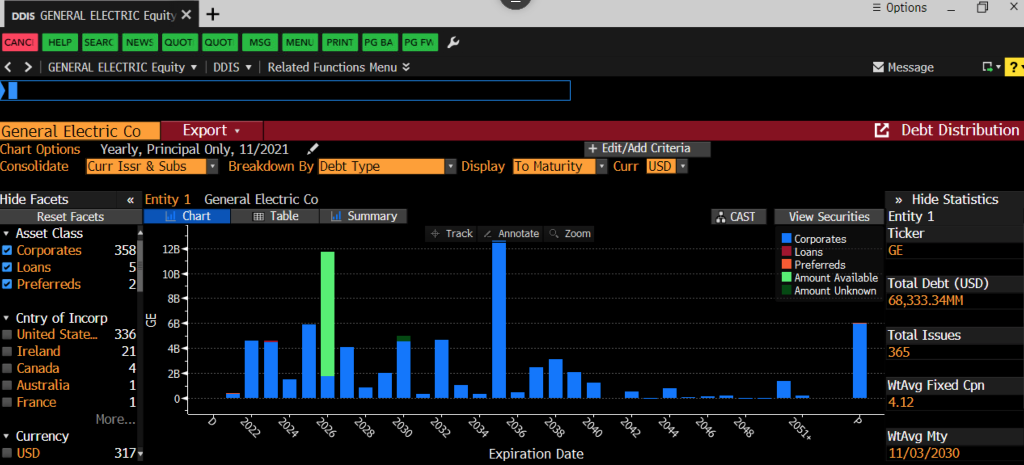Collapse the Cntry of Incorp facet group
The image size is (1024, 465).
(x=7, y=319)
